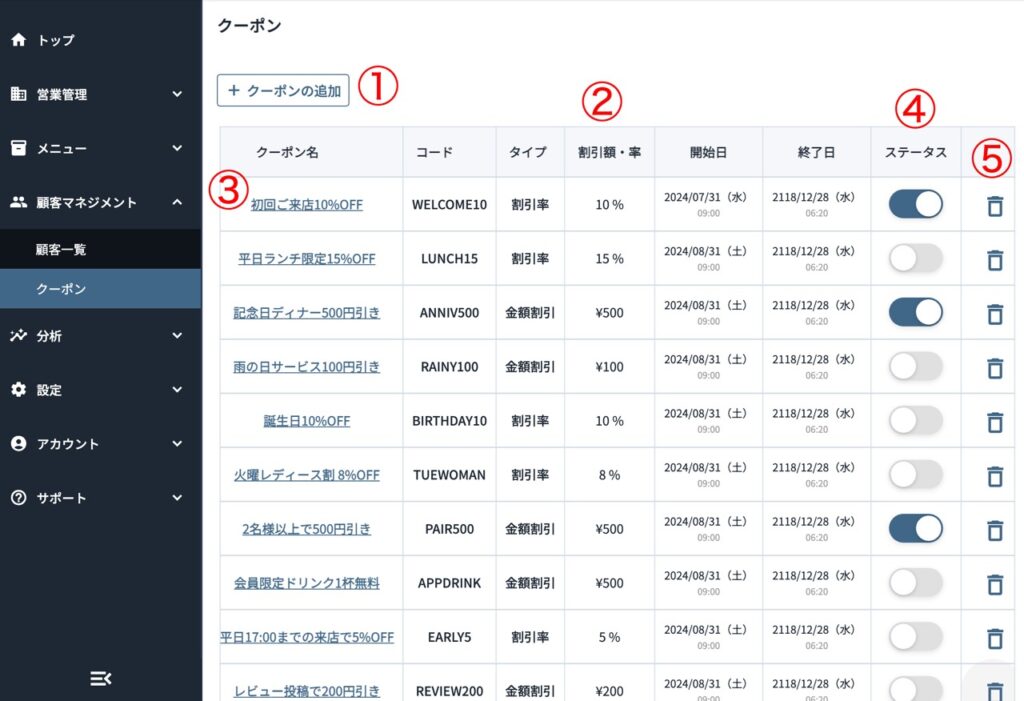Screen dimensions: 1024x701
Task: Collapse sidebar using bottom menu icon
Action: click(x=100, y=678)
